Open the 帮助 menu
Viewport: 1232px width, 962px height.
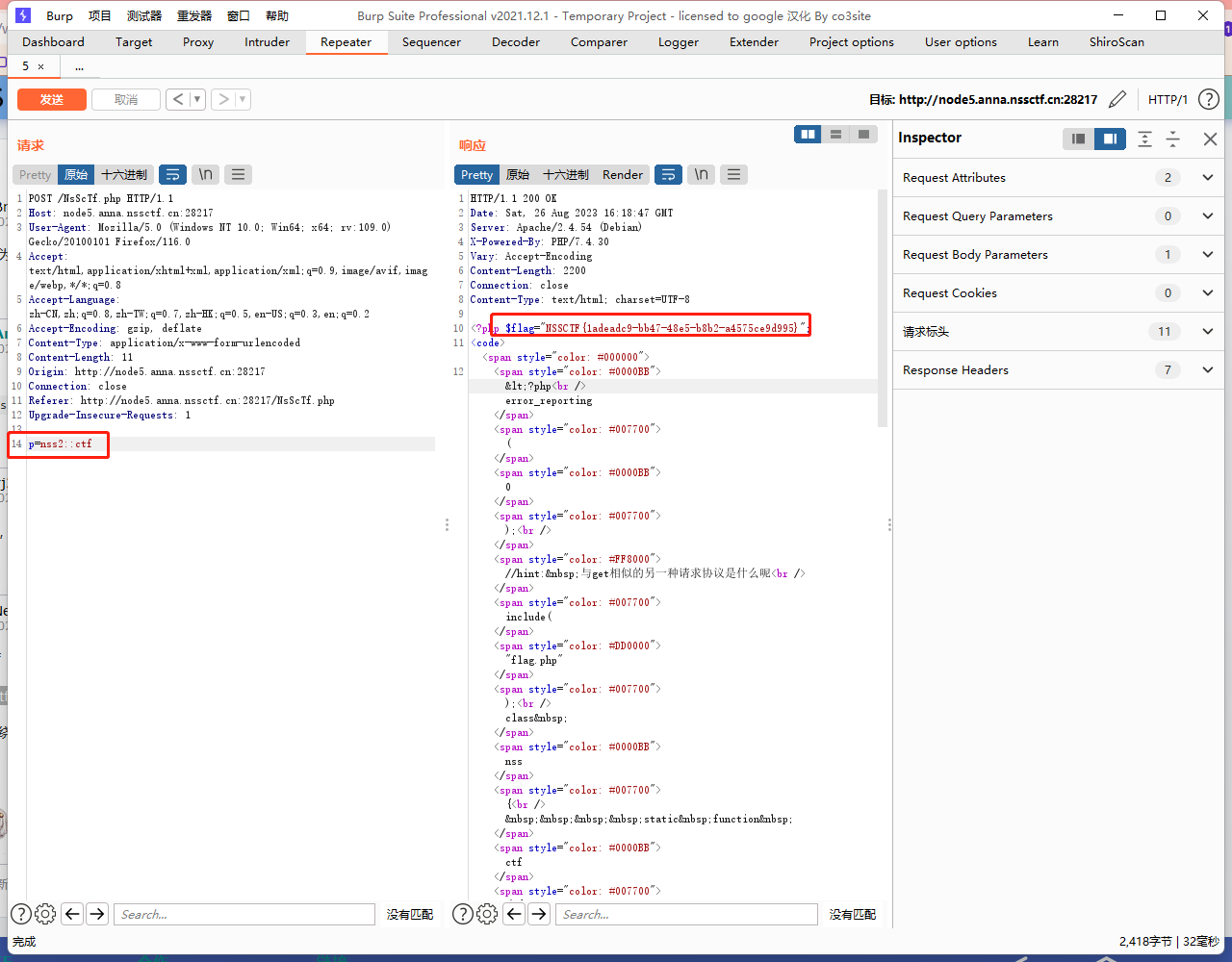click(x=276, y=15)
